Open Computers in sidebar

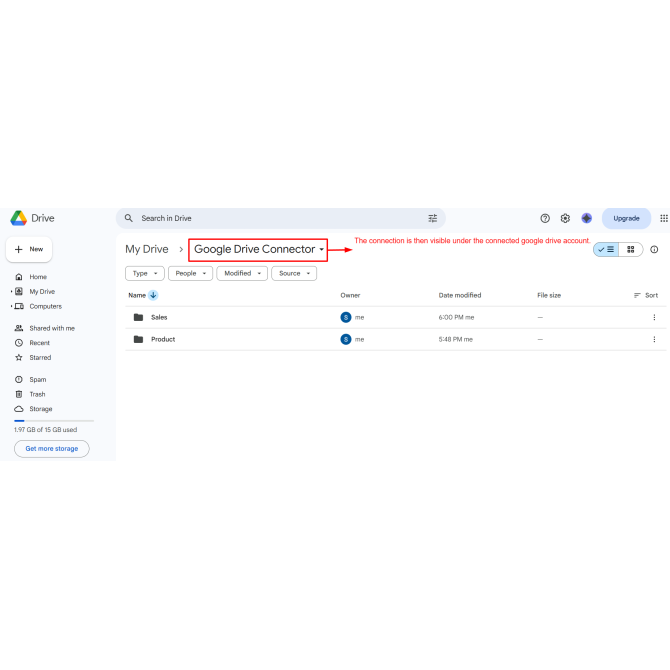(x=45, y=306)
